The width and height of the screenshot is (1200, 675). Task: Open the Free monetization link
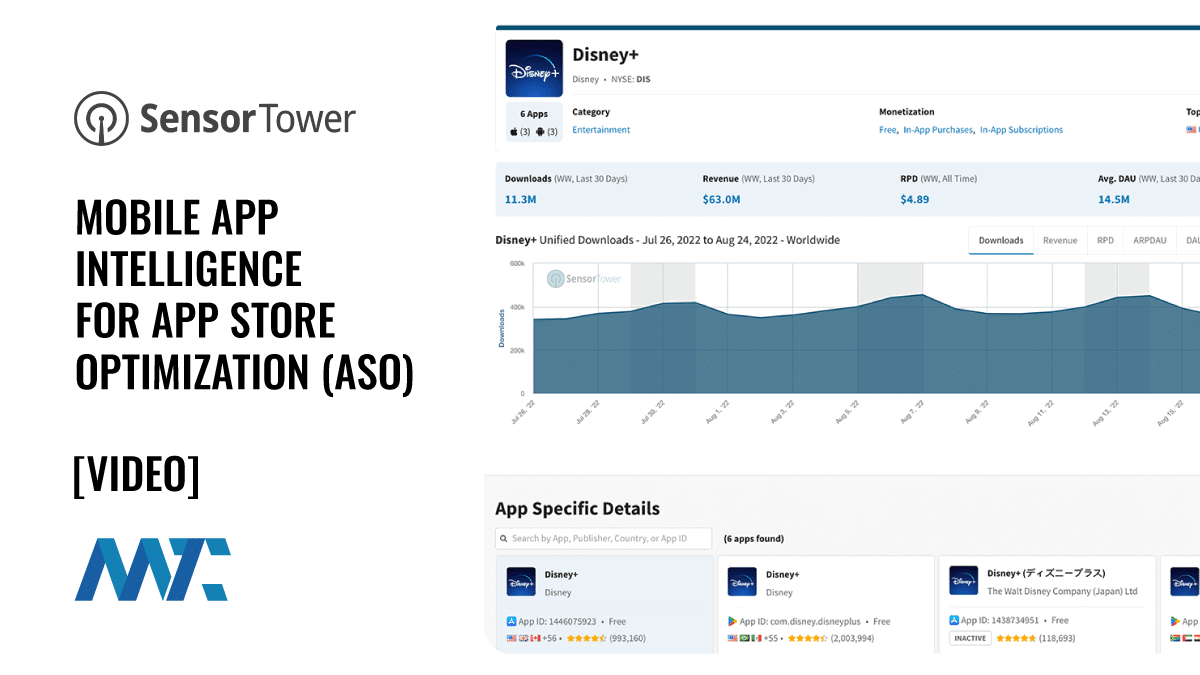(x=888, y=130)
